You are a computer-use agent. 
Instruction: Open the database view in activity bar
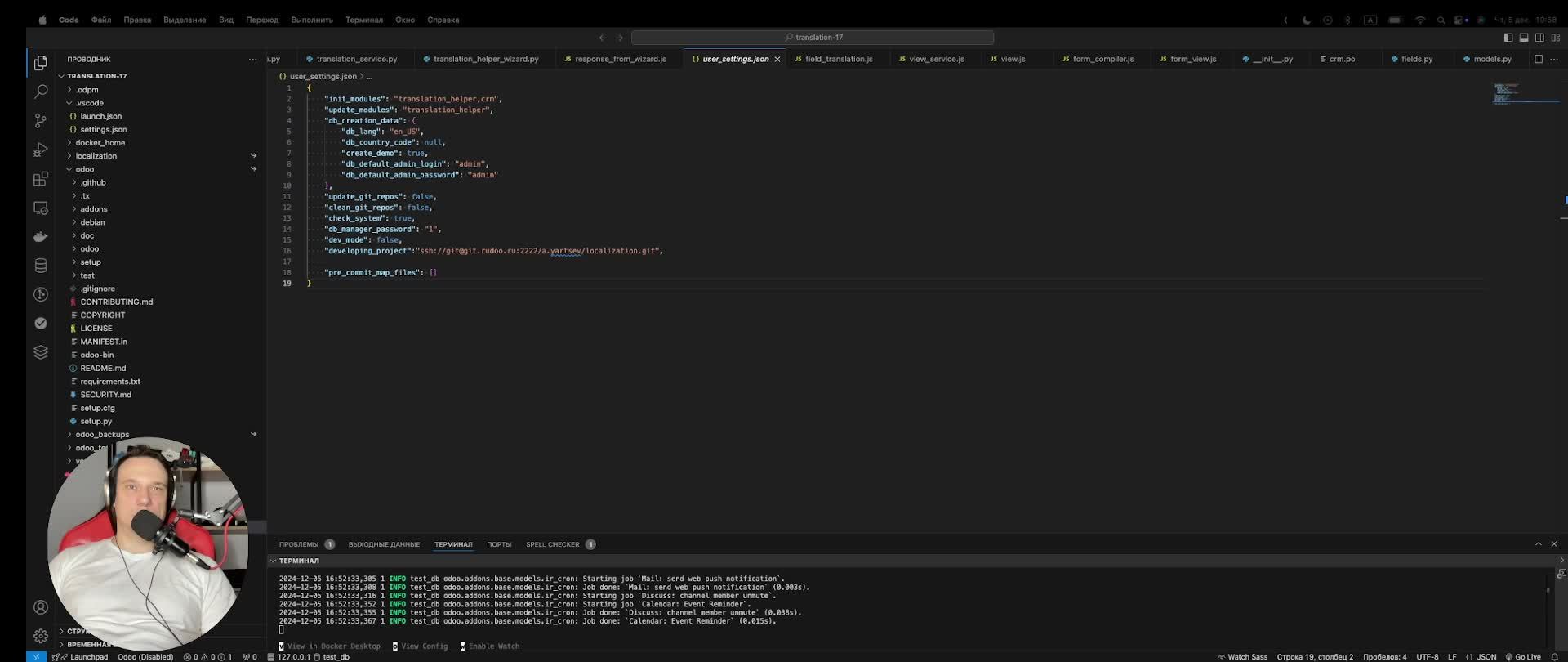coord(41,266)
